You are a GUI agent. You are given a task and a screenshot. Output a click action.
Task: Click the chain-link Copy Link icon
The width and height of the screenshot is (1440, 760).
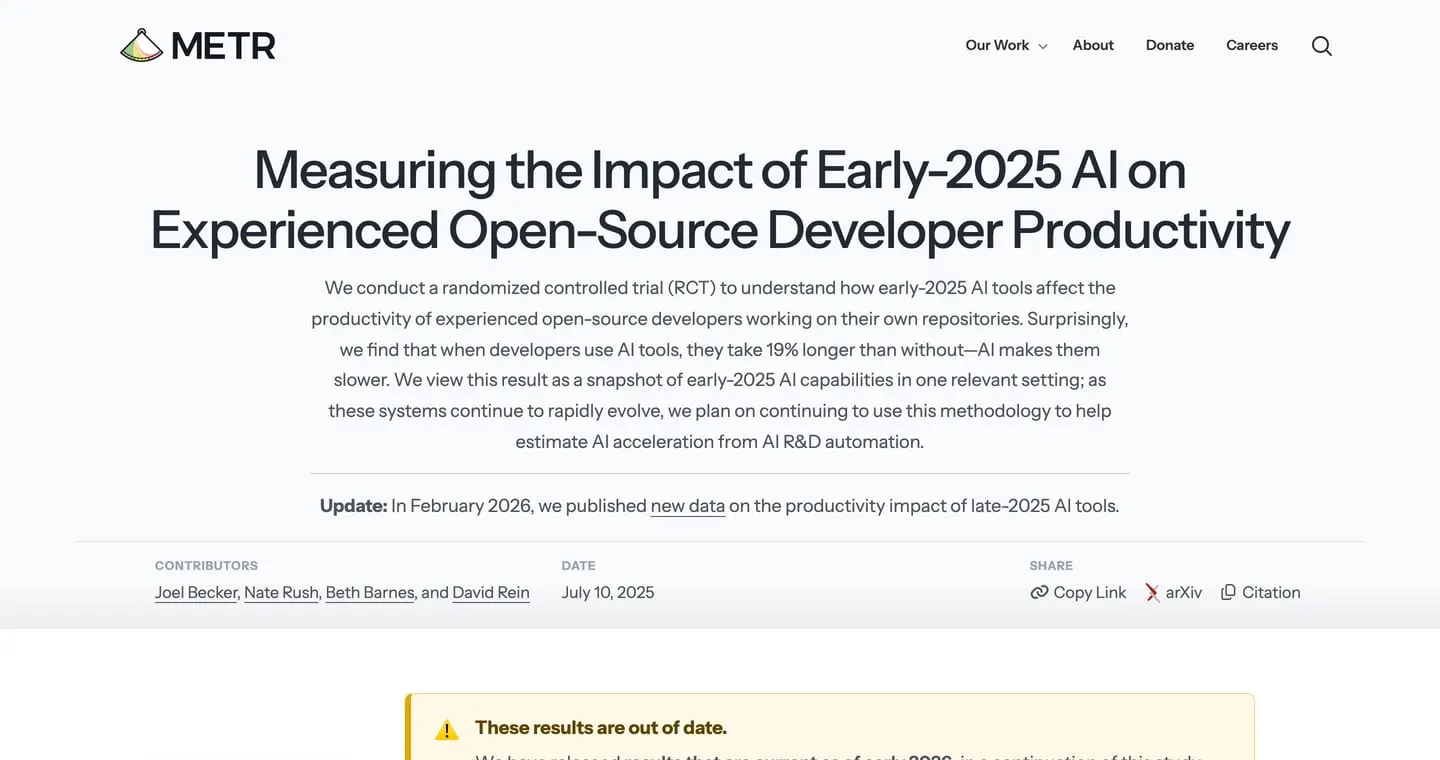click(x=1039, y=592)
